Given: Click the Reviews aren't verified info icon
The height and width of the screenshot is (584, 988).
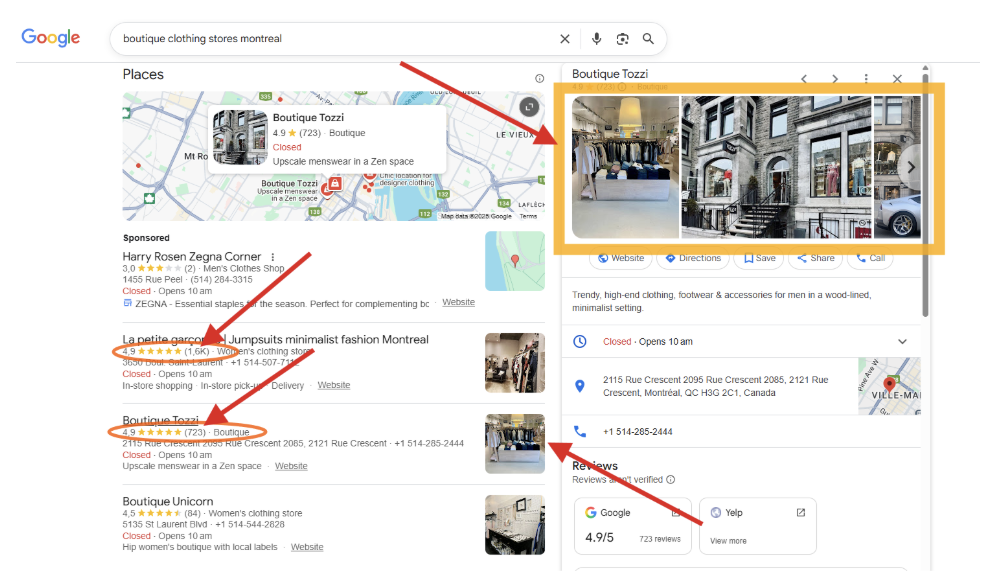Looking at the screenshot, I should click(x=670, y=480).
